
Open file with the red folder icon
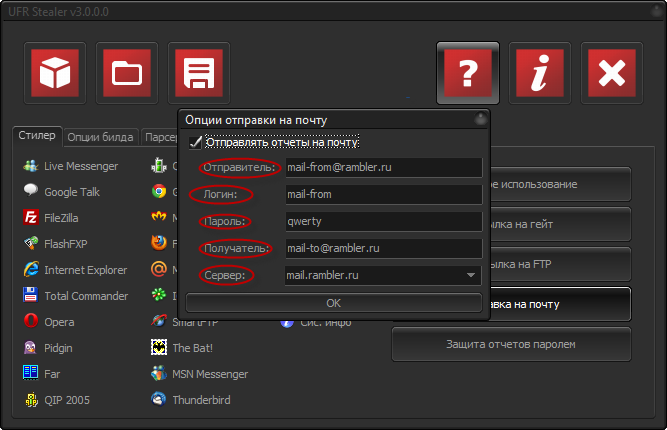point(127,73)
